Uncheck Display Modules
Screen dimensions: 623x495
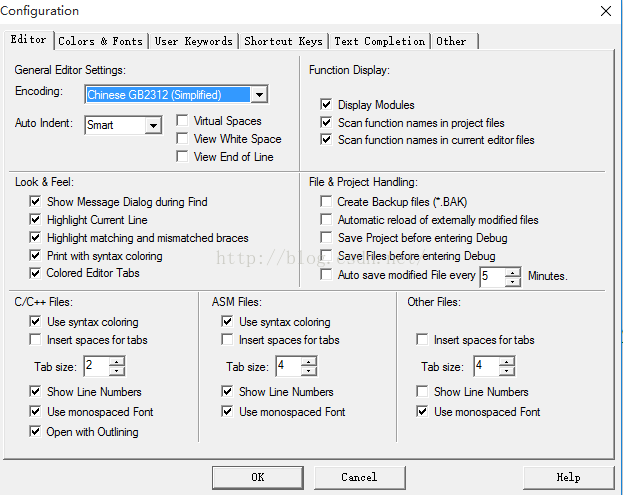click(326, 104)
